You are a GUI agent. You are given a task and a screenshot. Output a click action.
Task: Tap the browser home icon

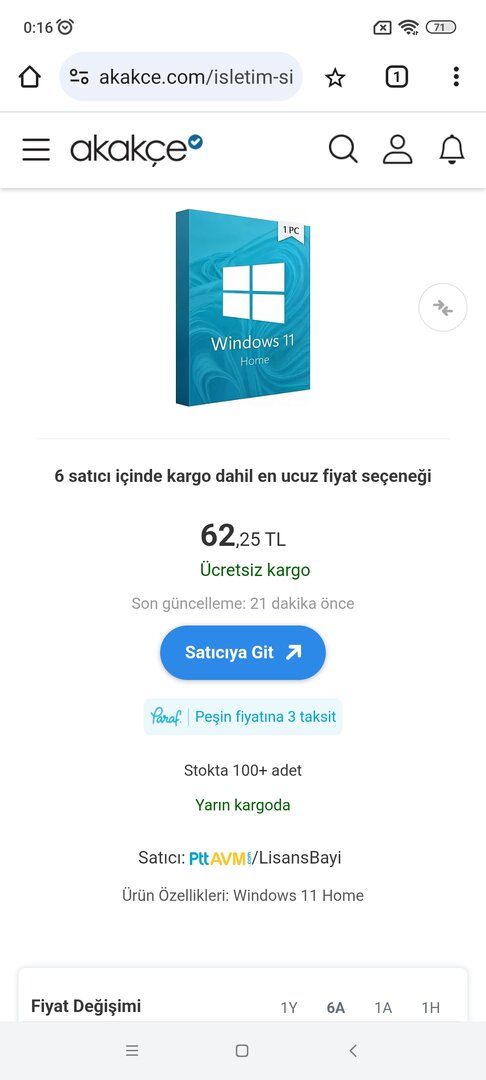coord(30,77)
